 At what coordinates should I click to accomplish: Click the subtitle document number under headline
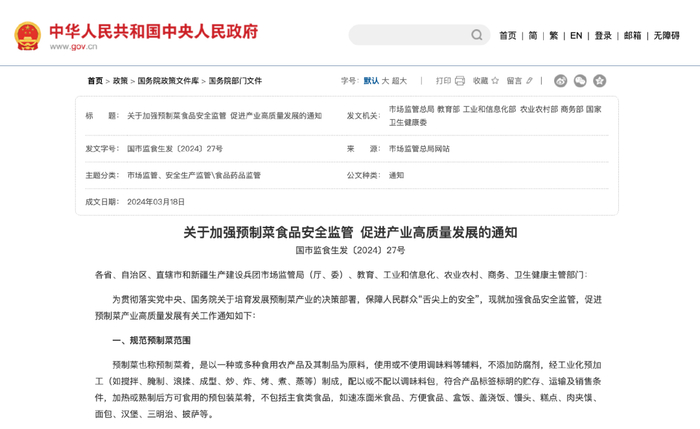(x=350, y=250)
